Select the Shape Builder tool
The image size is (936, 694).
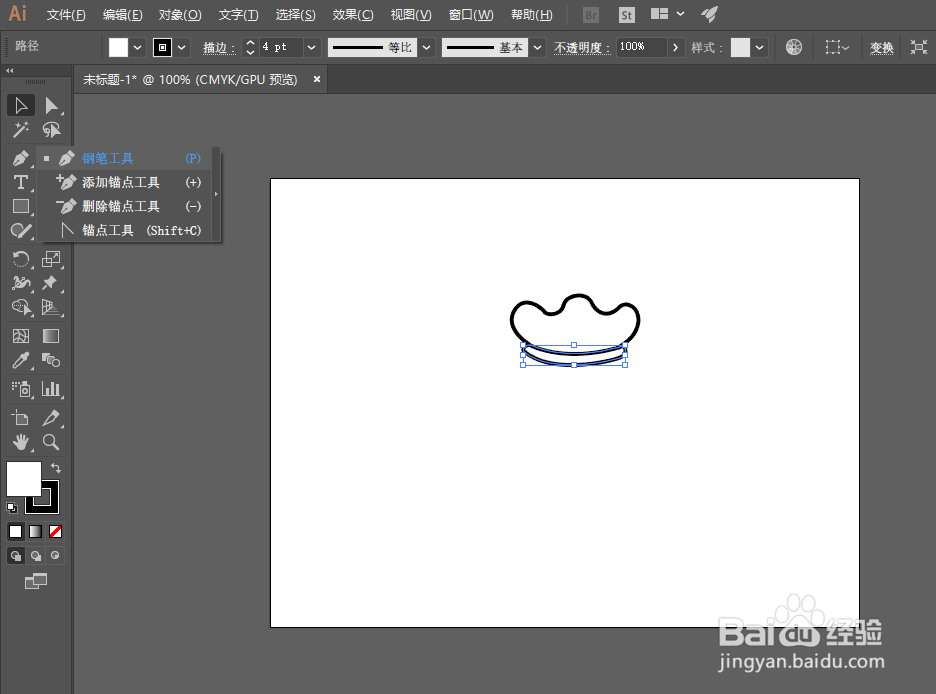pos(21,307)
